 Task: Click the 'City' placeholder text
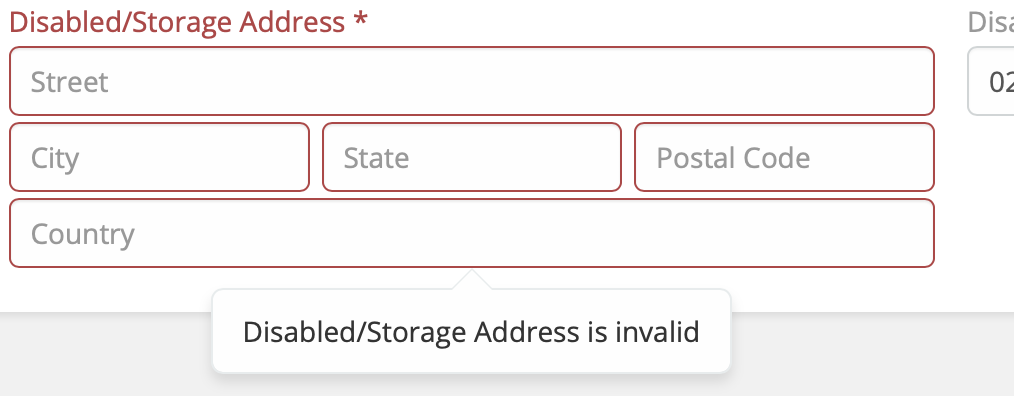55,159
